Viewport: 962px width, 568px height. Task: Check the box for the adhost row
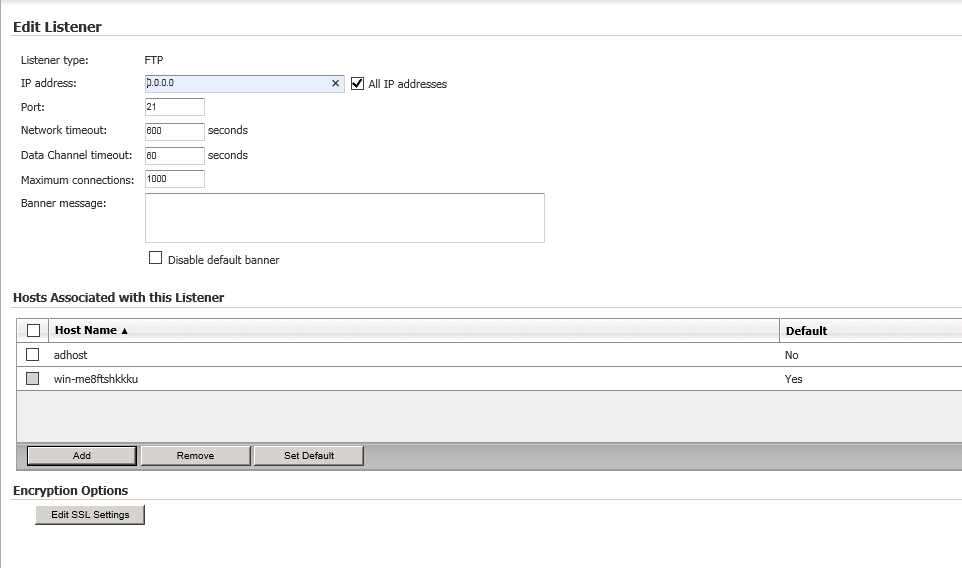(33, 355)
